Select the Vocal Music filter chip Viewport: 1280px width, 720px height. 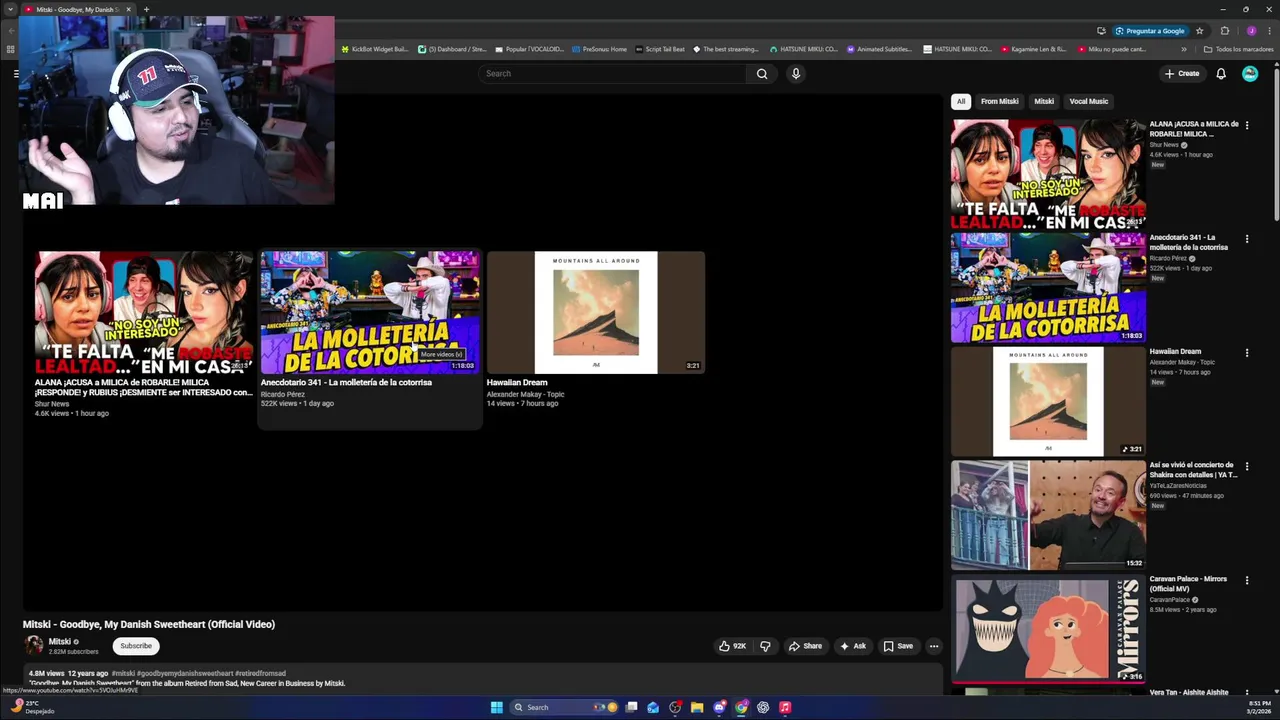click(x=1089, y=101)
